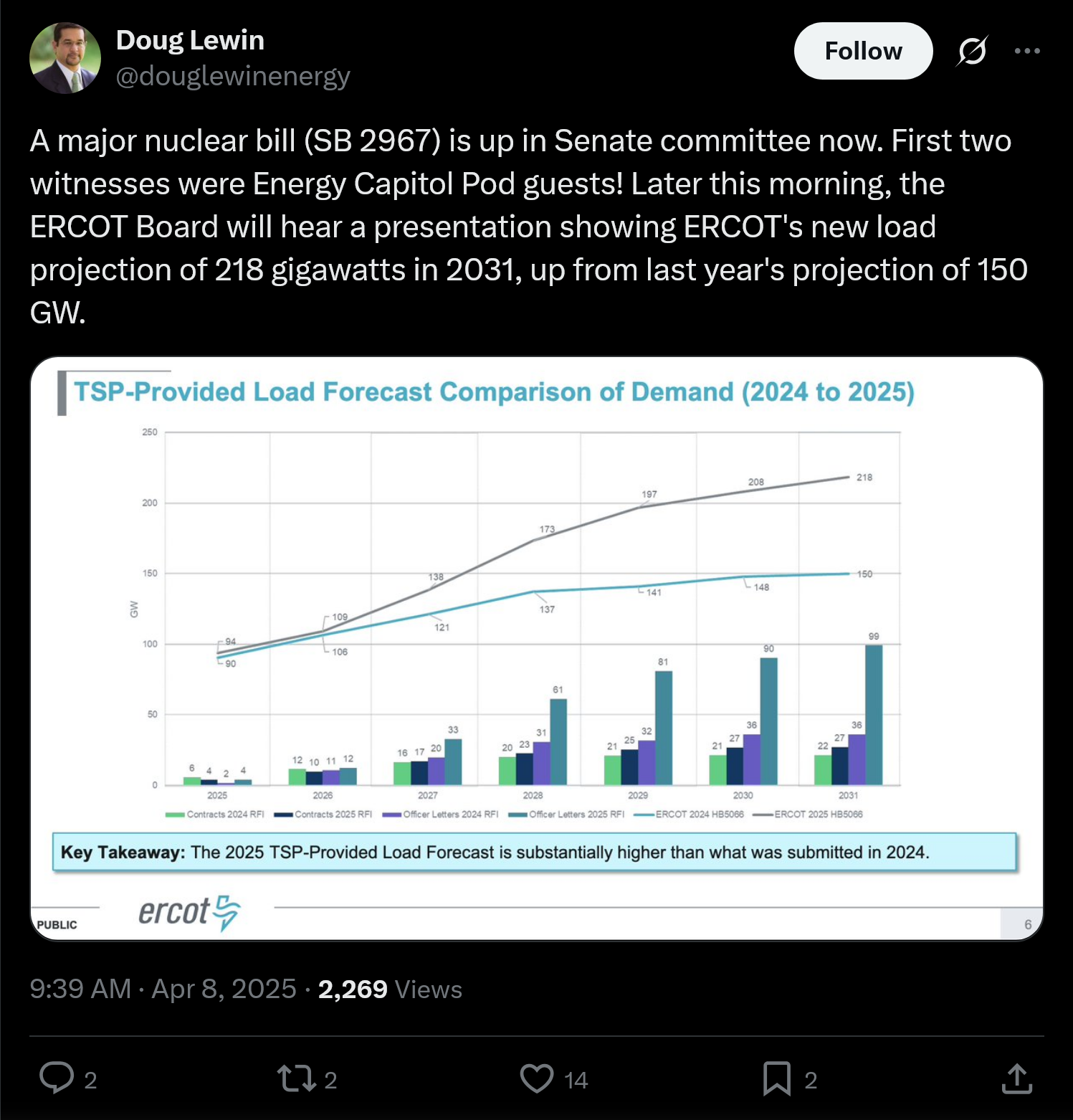Open the Doug Lewin display name link

pyautogui.click(x=190, y=40)
